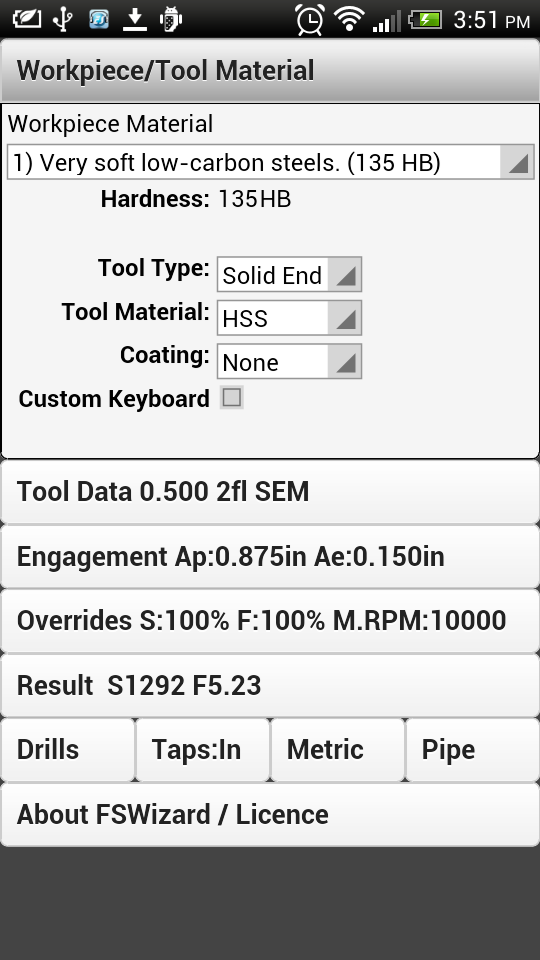Tap the cellular signal bars icon
The image size is (540, 960).
(387, 20)
